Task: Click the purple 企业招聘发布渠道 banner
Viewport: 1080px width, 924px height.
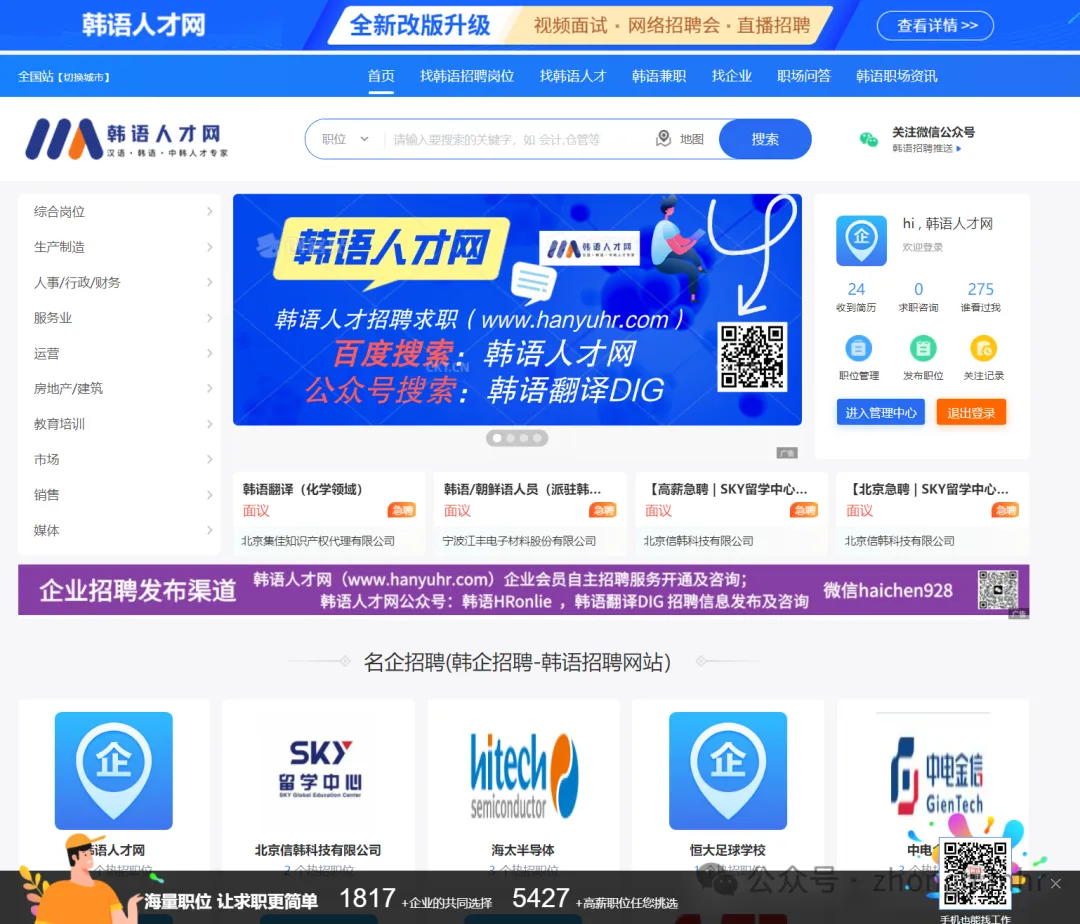Action: click(x=523, y=589)
